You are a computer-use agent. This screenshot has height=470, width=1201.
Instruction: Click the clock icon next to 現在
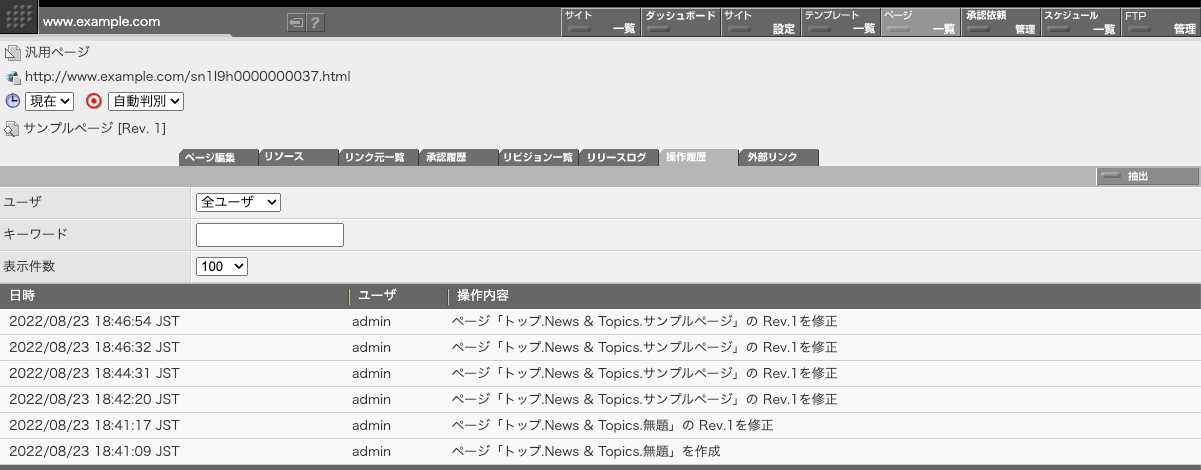click(x=12, y=101)
